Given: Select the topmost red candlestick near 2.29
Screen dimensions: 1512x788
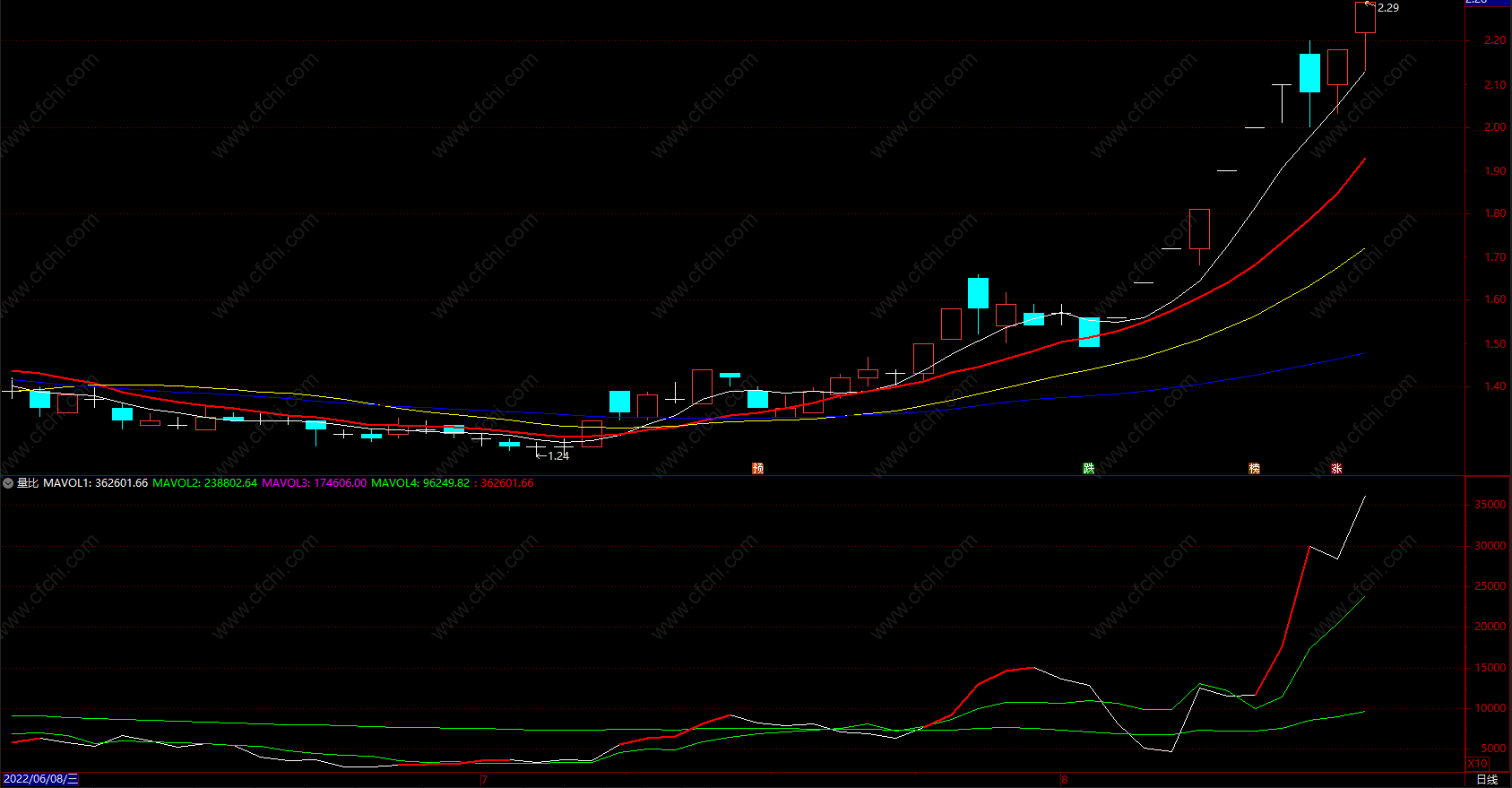Looking at the screenshot, I should coord(1365,18).
